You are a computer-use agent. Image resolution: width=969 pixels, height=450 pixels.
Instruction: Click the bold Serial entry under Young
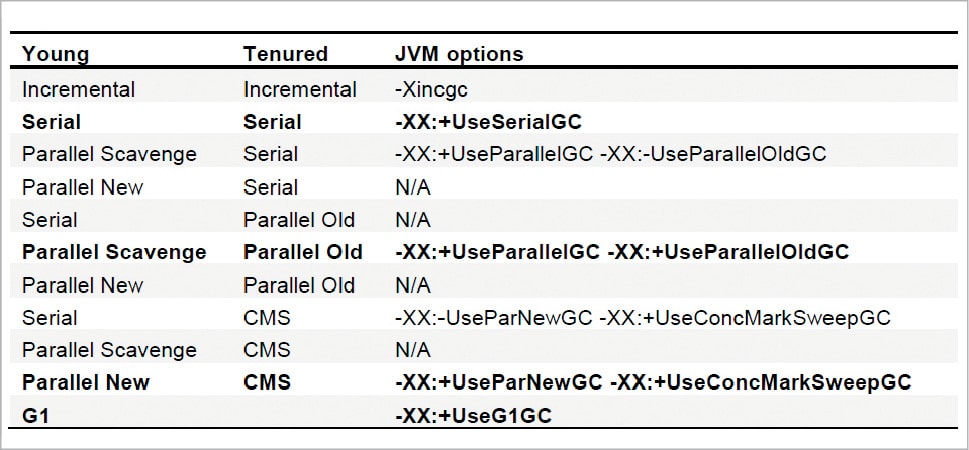[x=51, y=122]
